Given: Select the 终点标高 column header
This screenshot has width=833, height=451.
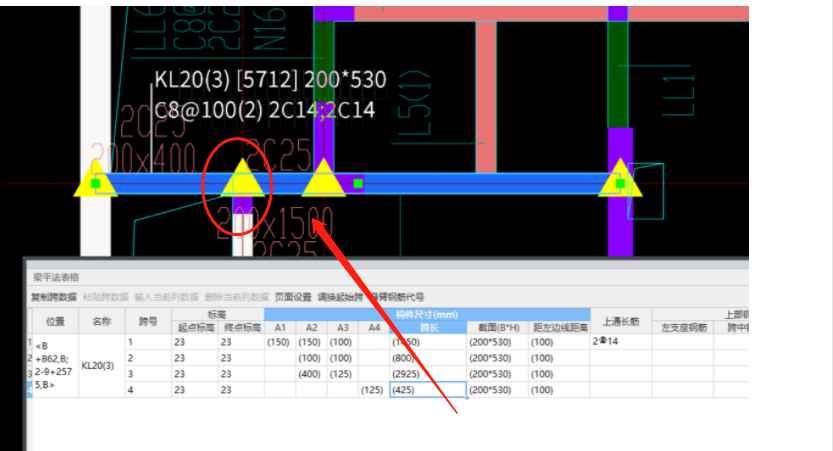Looking at the screenshot, I should (x=242, y=328).
